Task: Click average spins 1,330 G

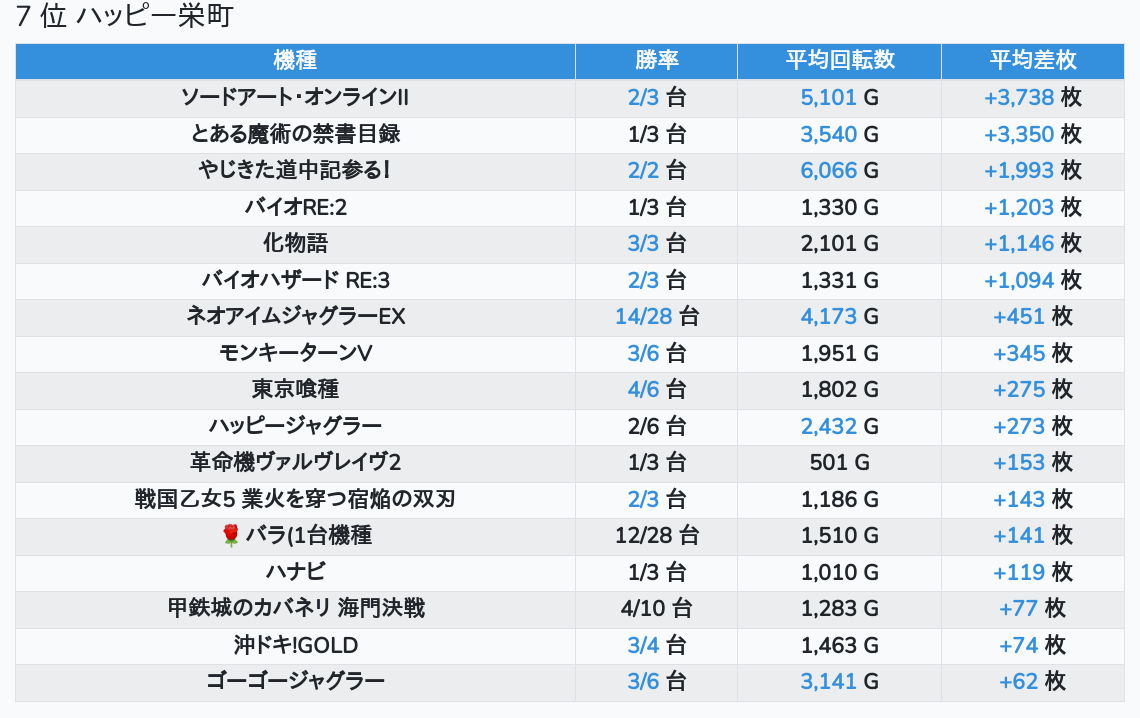Action: click(x=840, y=207)
